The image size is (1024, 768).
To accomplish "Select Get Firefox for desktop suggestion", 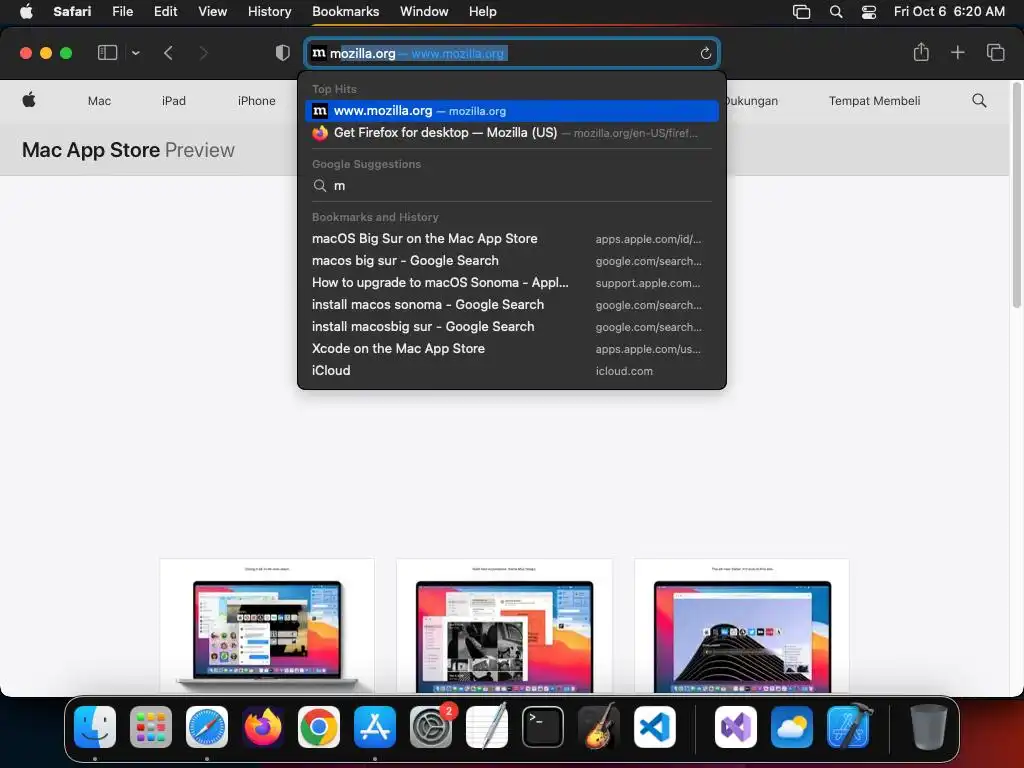I will pos(512,133).
